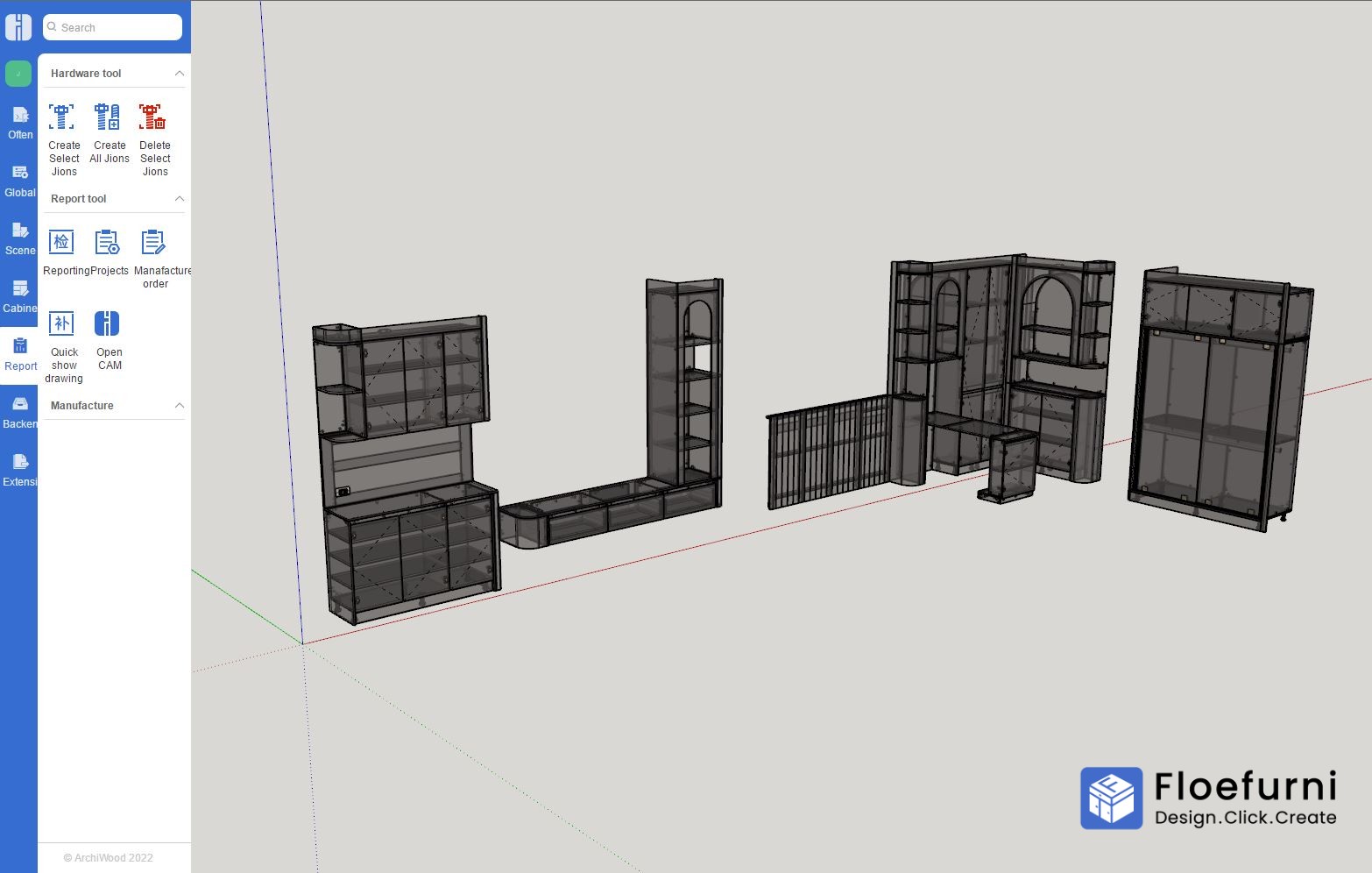Click the Create Select Jions tool icon

point(62,117)
